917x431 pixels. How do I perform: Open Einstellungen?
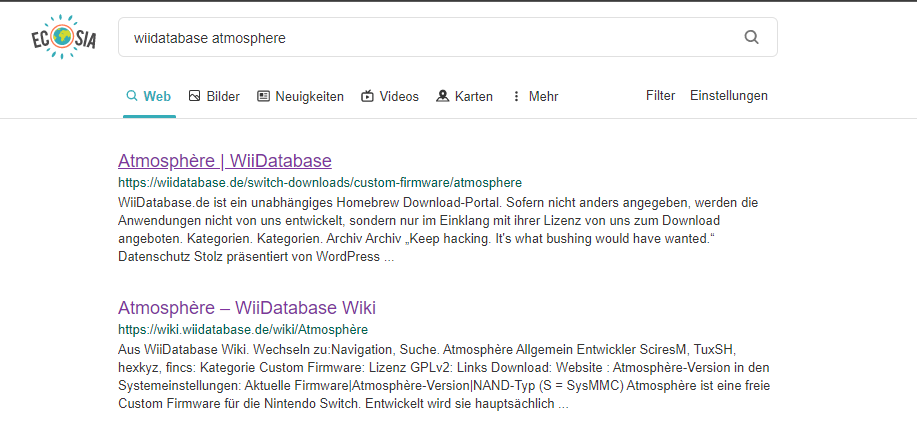click(x=729, y=95)
